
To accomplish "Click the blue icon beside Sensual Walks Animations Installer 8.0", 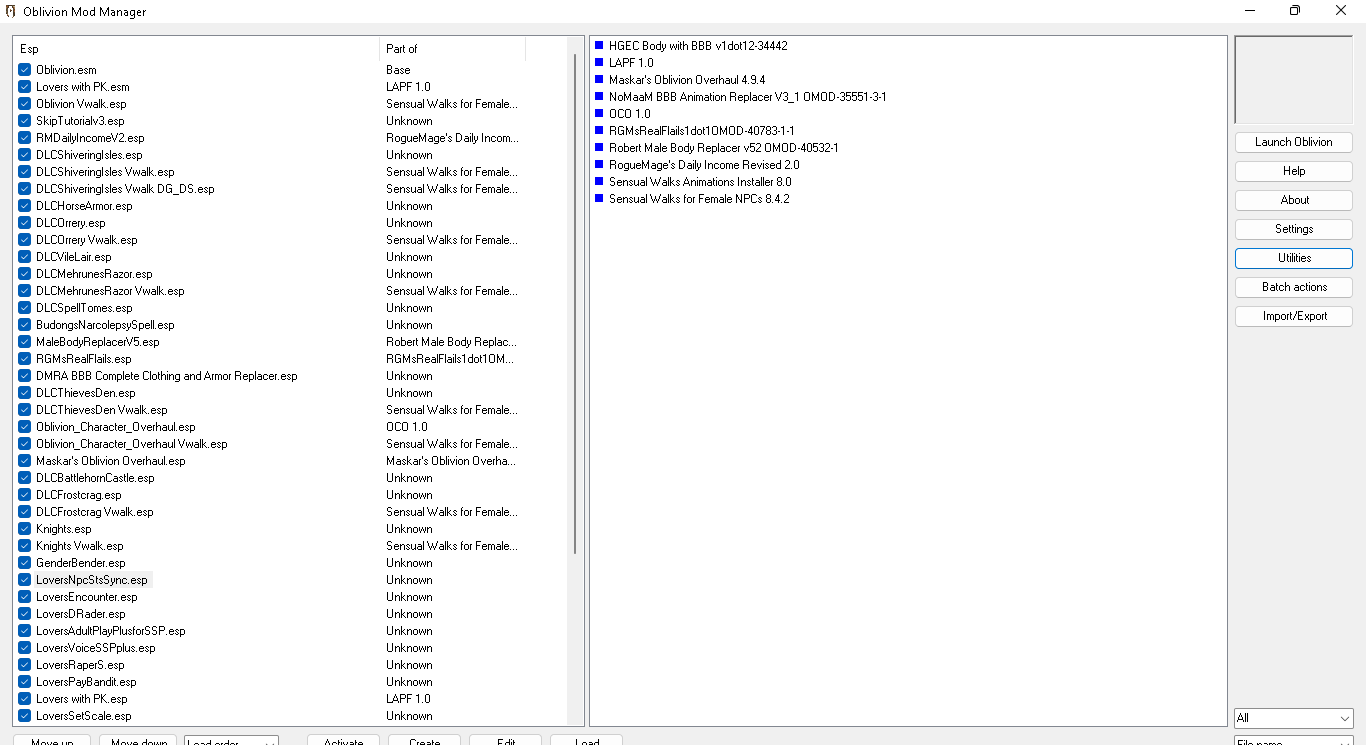I will point(599,181).
